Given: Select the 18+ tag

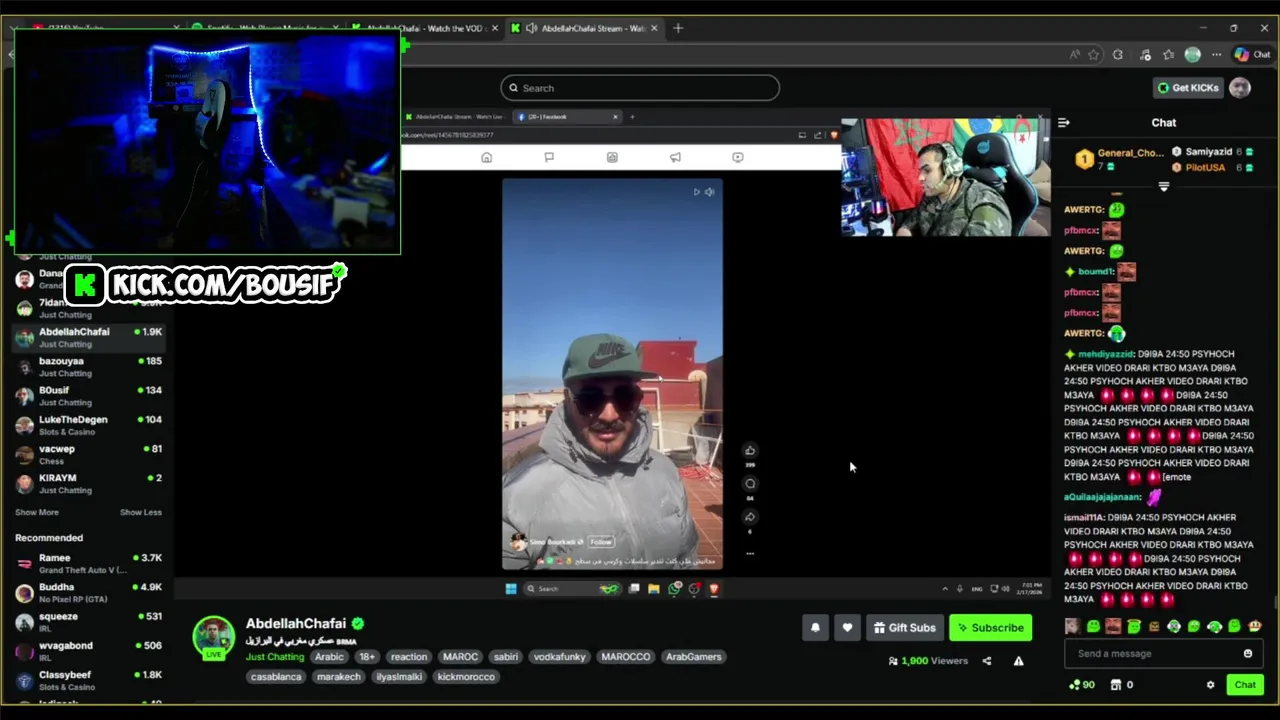Looking at the screenshot, I should pos(367,657).
